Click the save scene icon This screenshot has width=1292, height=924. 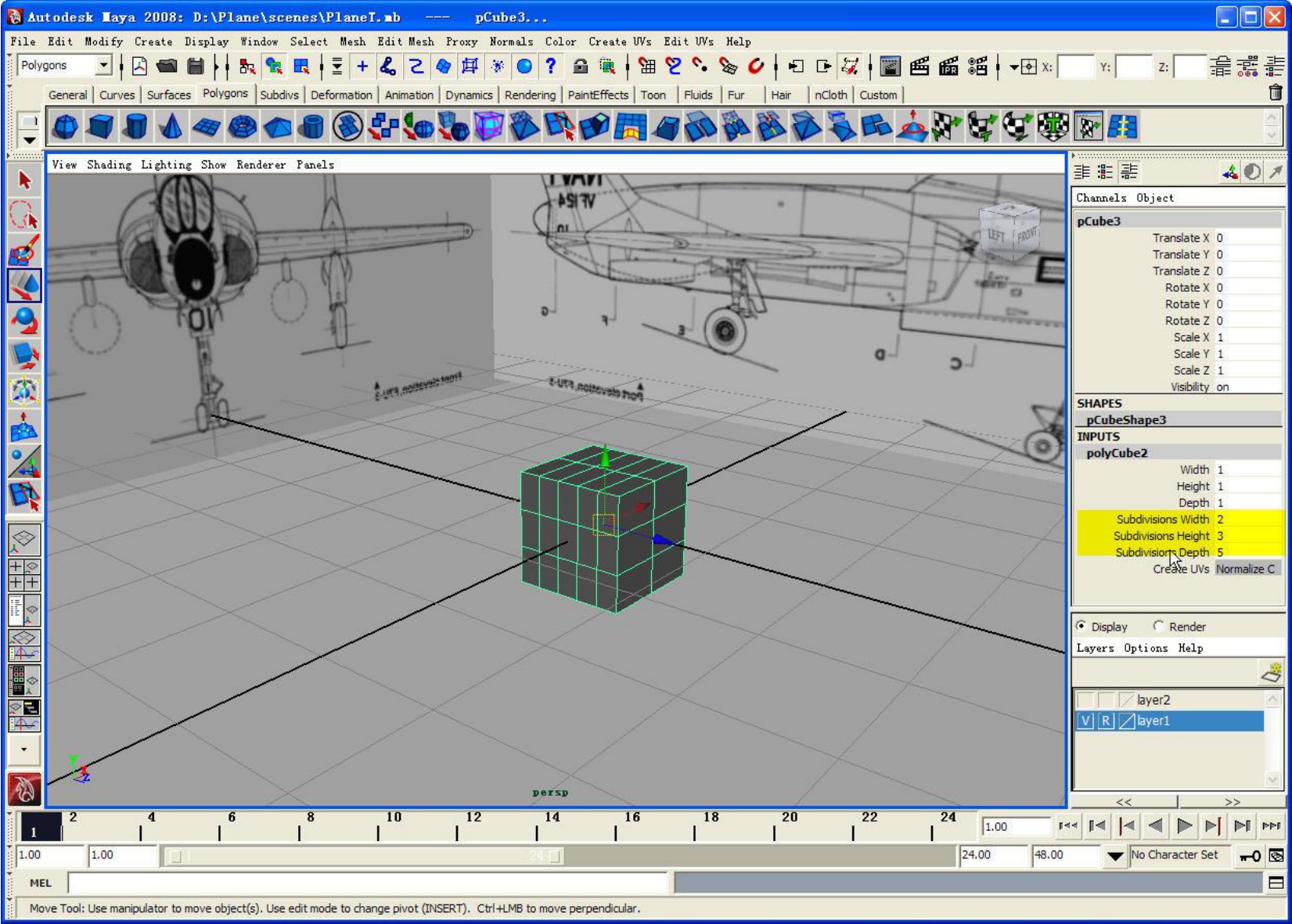196,67
